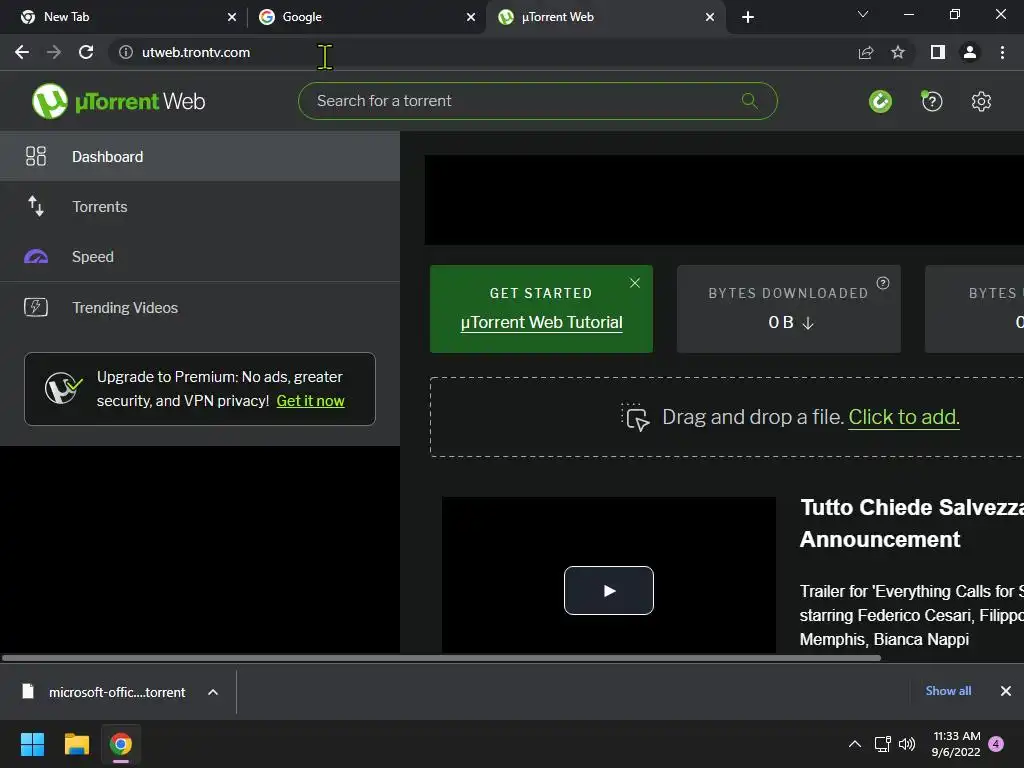Select the µTorrent Web tab

[605, 17]
